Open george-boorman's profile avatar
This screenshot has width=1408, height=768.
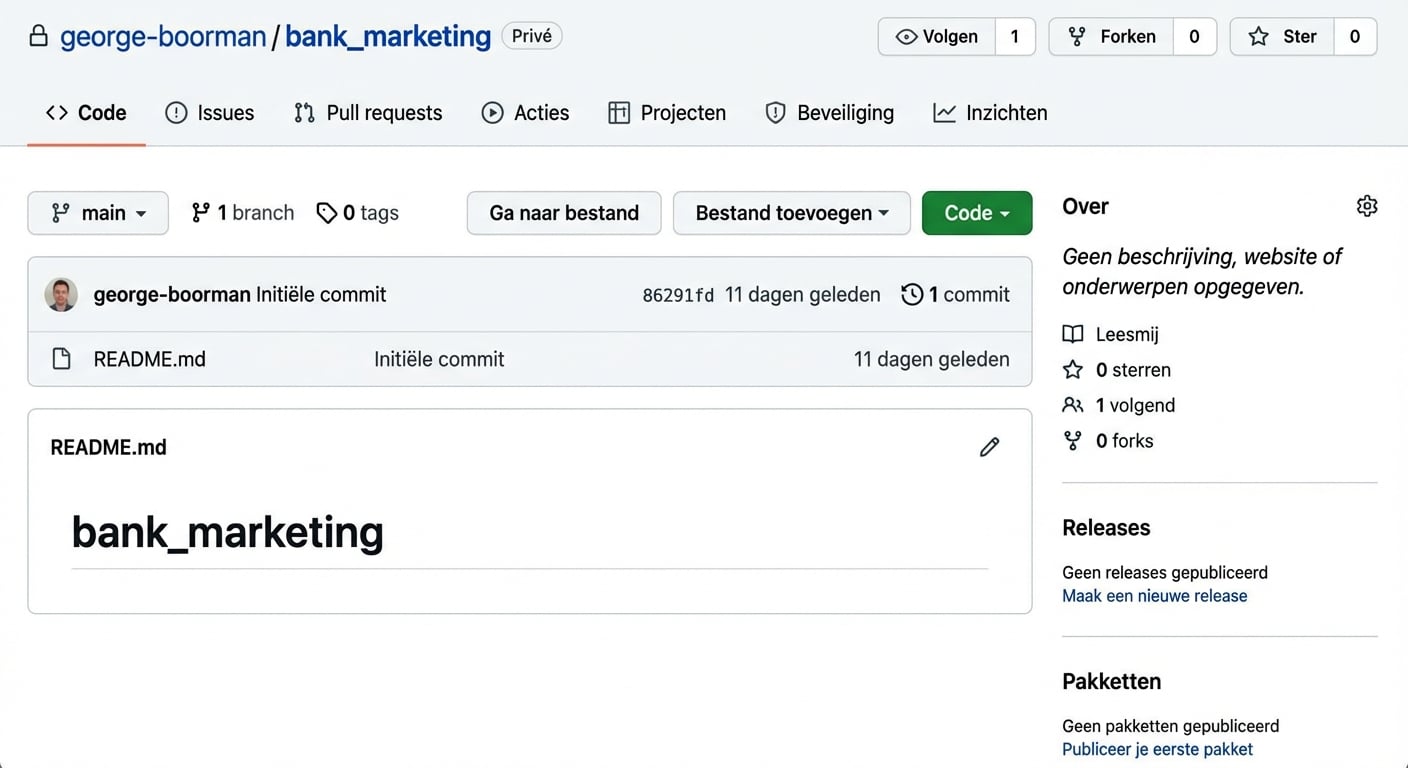61,294
